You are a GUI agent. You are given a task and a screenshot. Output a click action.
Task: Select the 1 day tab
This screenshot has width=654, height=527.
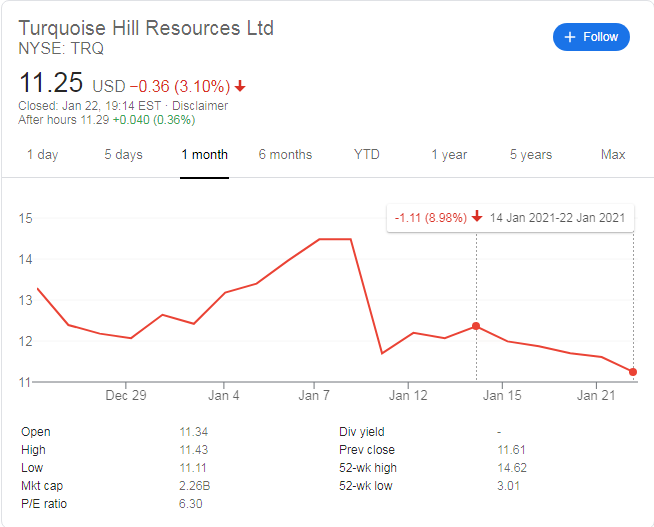coord(43,155)
